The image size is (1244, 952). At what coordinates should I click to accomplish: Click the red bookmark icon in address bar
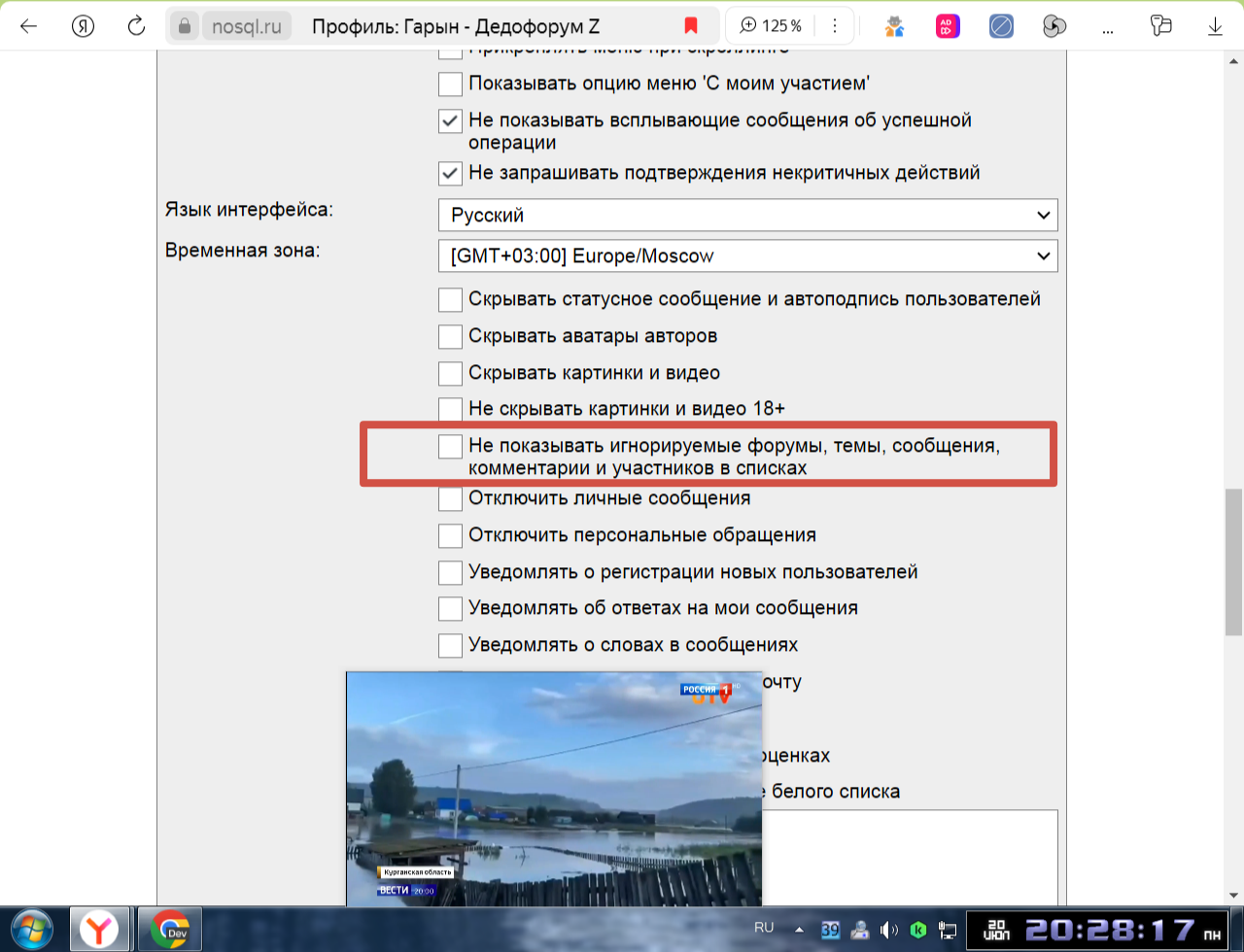[x=691, y=26]
